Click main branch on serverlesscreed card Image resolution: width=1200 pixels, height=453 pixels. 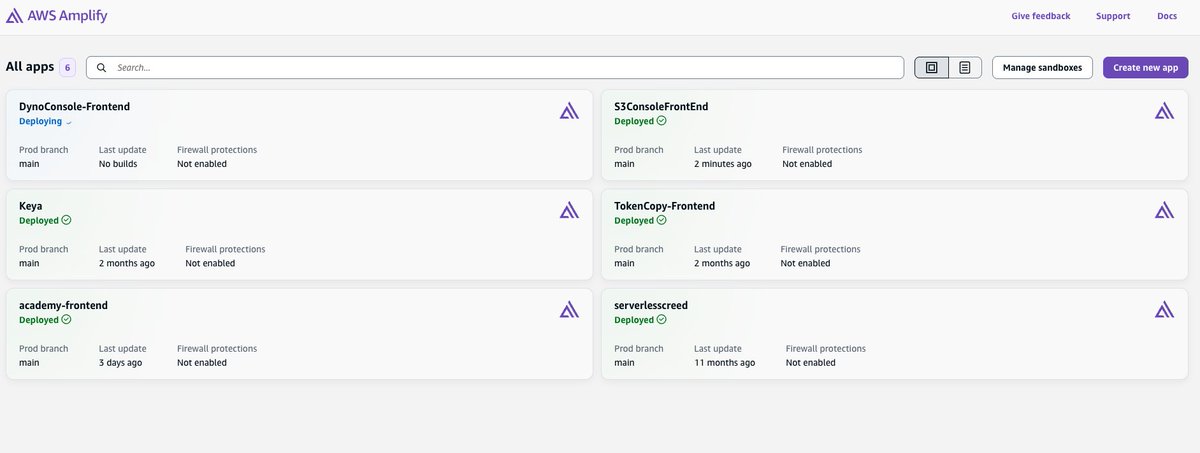pos(624,362)
